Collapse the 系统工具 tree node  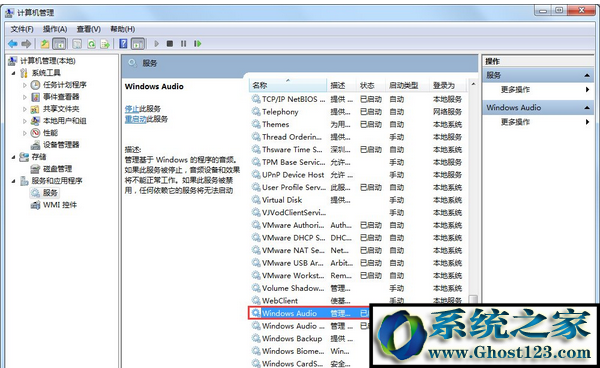(x=14, y=73)
